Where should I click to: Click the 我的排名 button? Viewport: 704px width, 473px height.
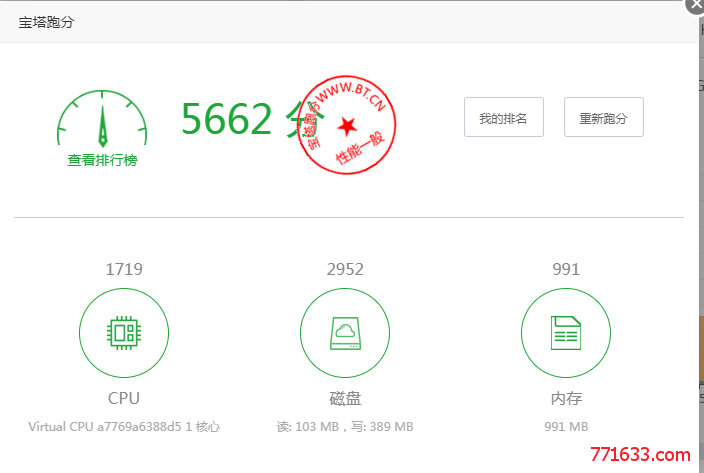click(504, 117)
